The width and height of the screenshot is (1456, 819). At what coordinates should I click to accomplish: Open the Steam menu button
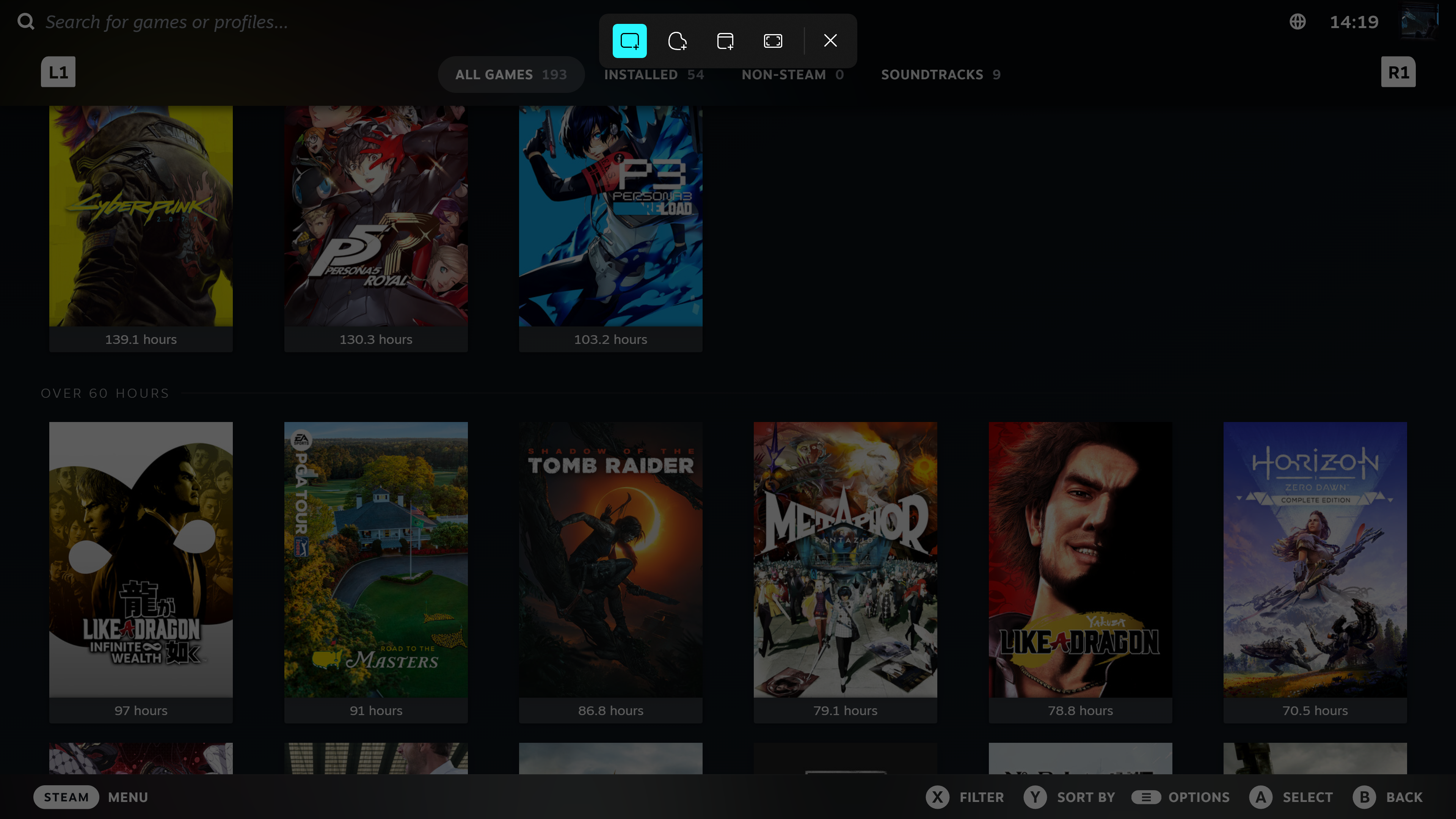[66, 797]
